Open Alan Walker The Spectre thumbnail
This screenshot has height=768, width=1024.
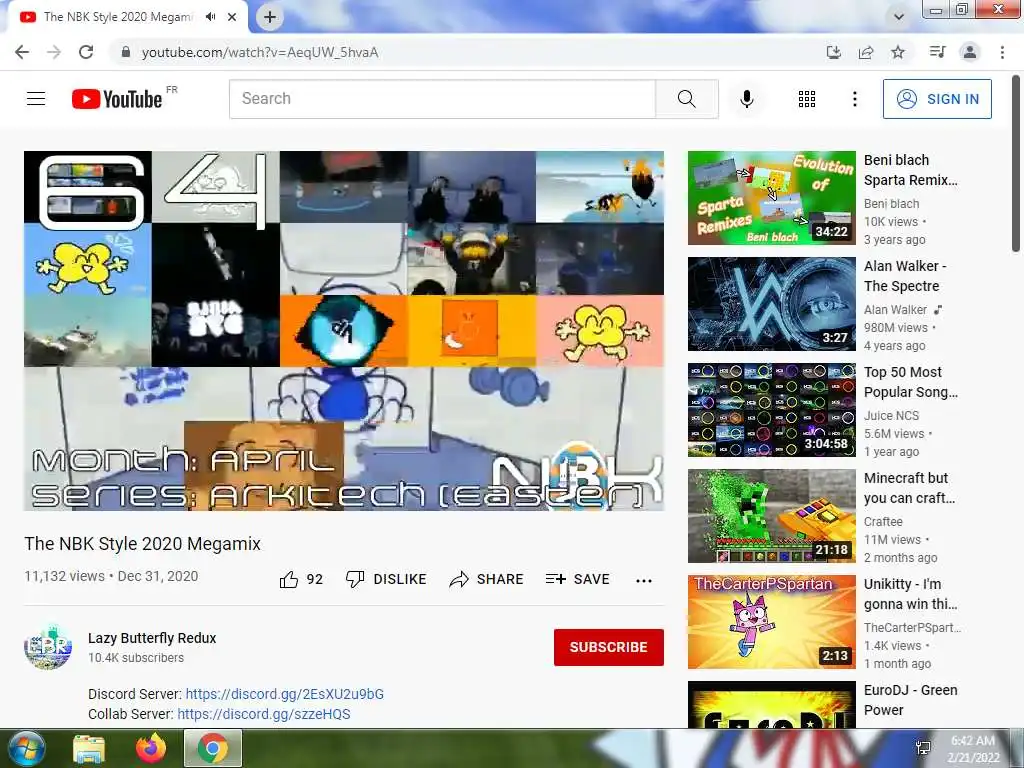coord(772,304)
